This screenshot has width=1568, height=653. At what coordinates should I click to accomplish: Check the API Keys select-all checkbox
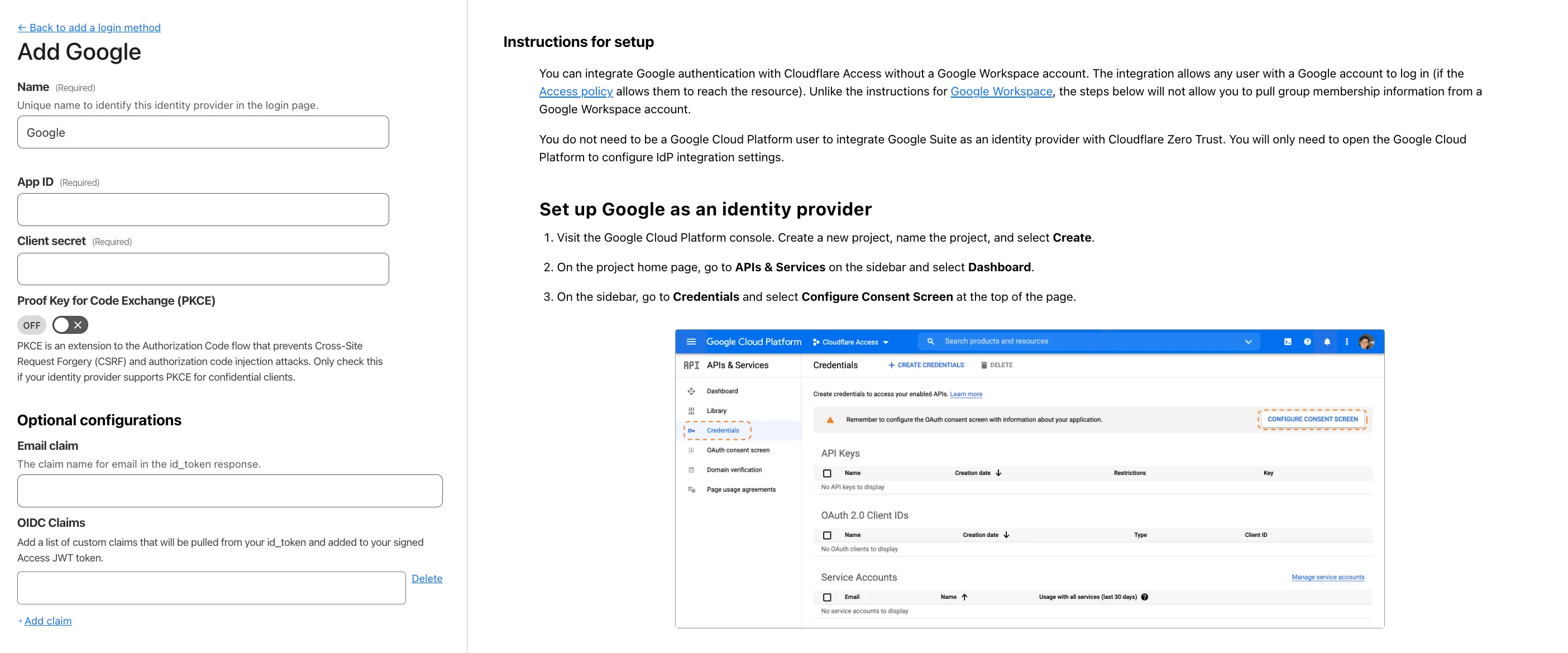[x=827, y=473]
